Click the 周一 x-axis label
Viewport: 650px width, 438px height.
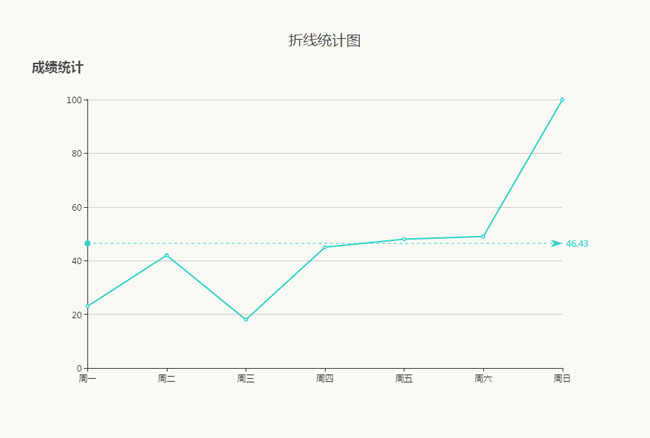tap(88, 379)
